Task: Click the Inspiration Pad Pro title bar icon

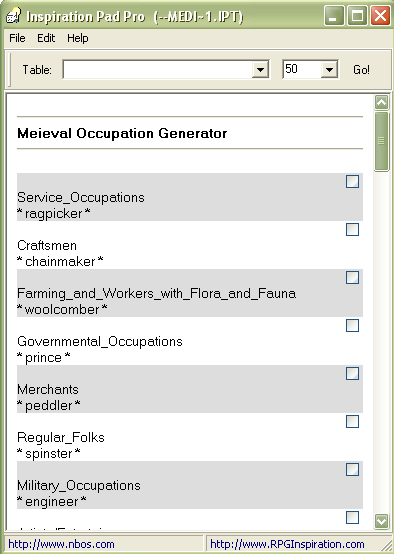Action: tap(13, 16)
